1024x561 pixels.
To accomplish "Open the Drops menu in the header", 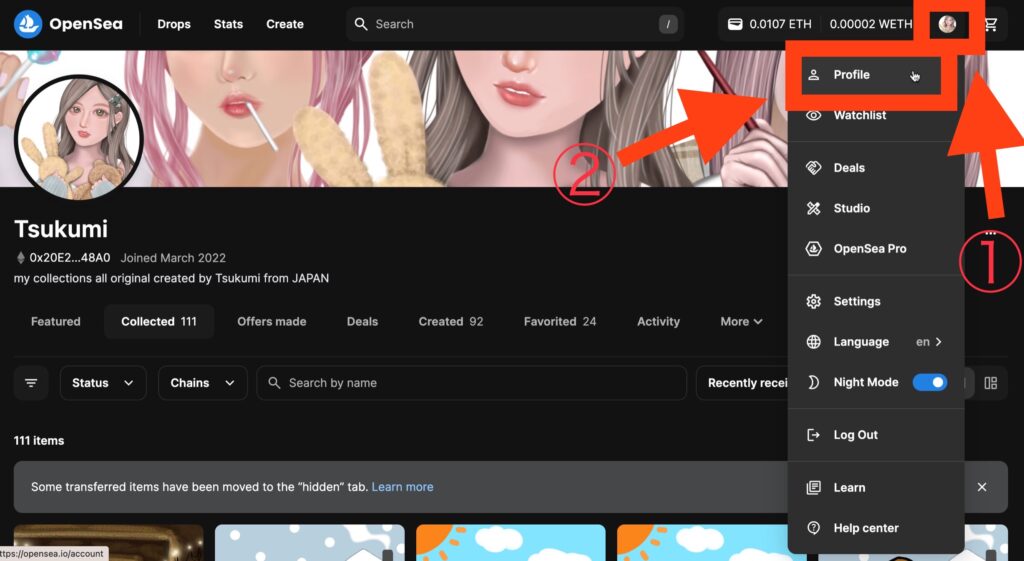I will tap(174, 24).
